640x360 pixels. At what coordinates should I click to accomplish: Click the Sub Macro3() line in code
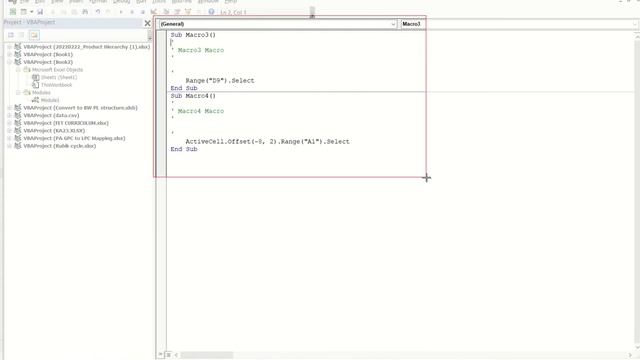tap(193, 35)
